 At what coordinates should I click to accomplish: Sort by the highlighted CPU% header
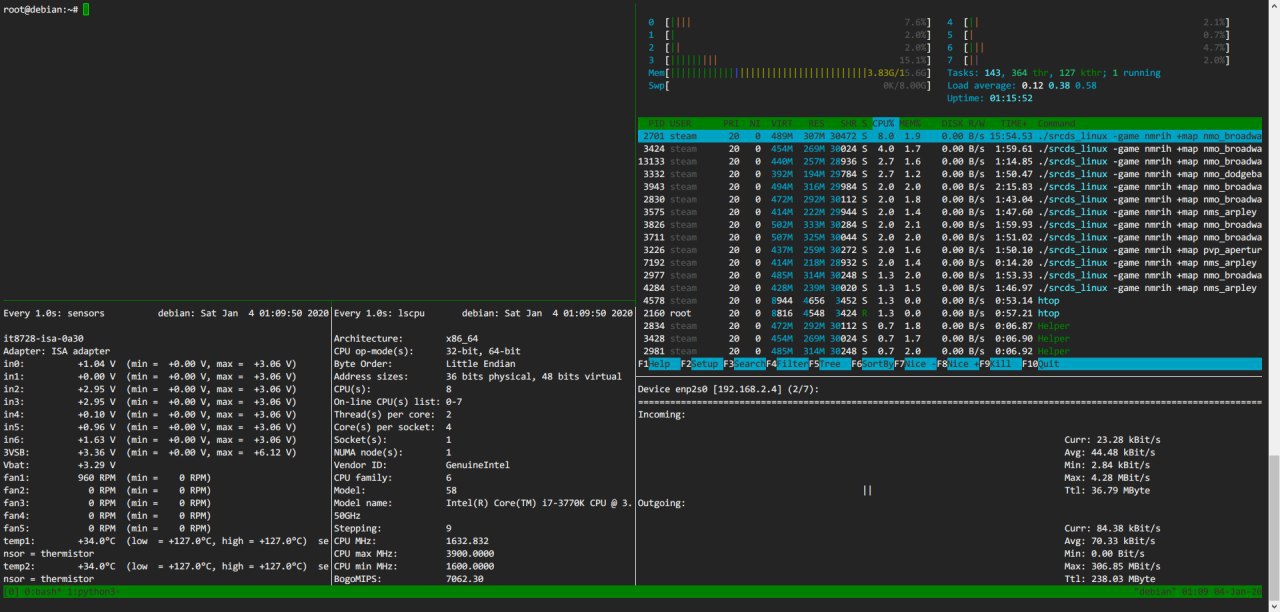click(x=884, y=123)
